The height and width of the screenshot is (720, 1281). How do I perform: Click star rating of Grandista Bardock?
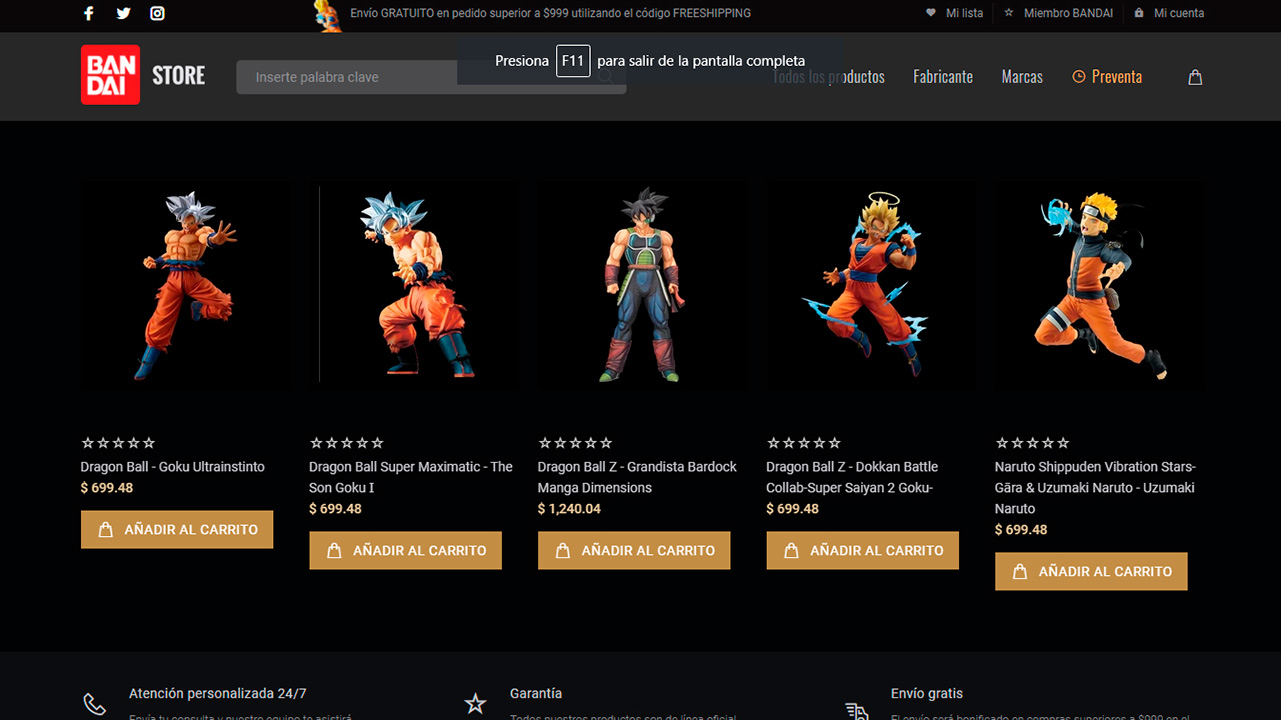[575, 443]
